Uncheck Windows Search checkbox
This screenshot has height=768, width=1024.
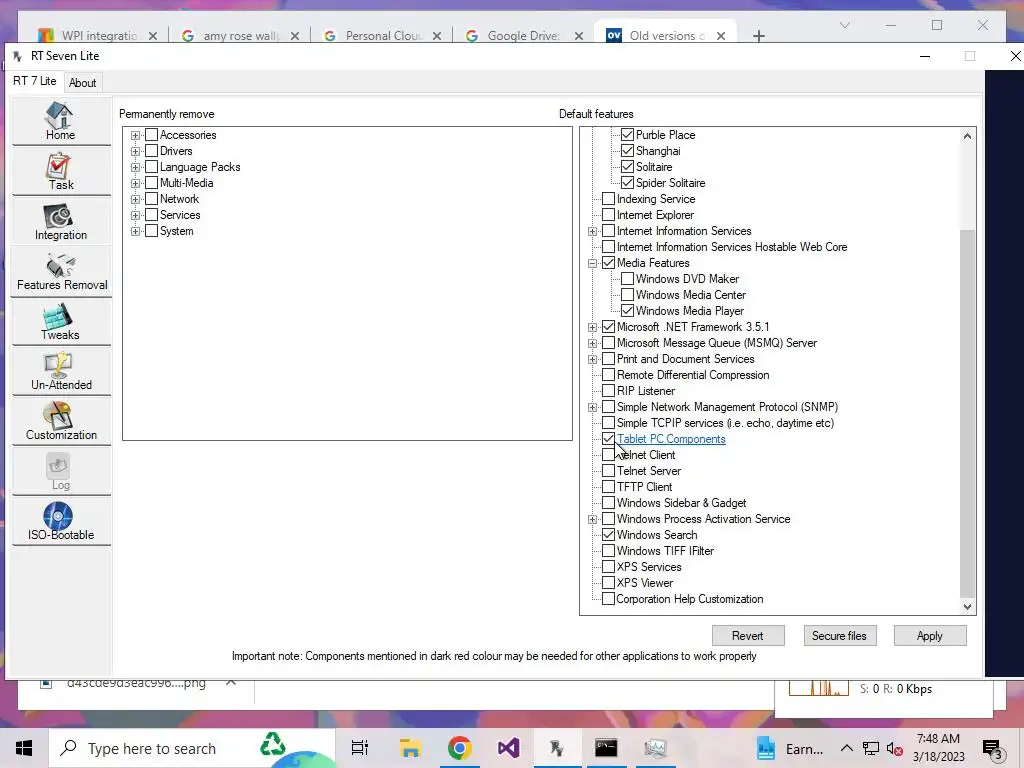(x=608, y=535)
